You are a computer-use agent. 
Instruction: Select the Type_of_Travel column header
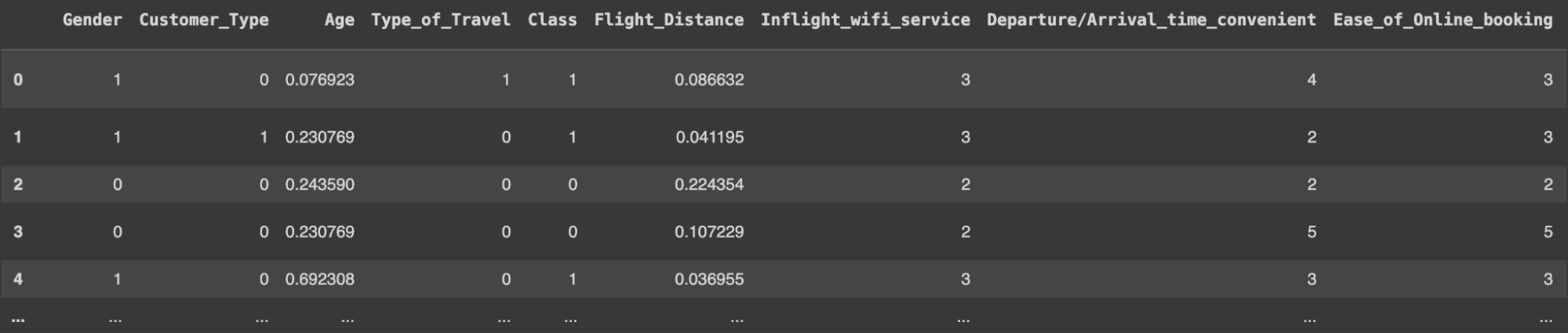(x=440, y=20)
